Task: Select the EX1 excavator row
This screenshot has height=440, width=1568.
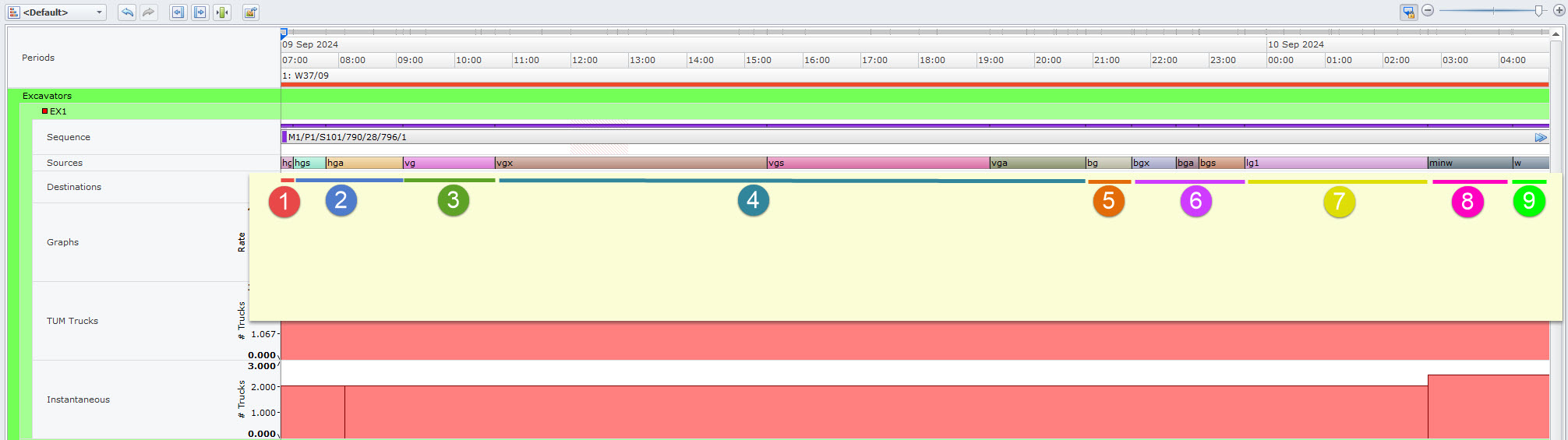Action: pos(58,111)
